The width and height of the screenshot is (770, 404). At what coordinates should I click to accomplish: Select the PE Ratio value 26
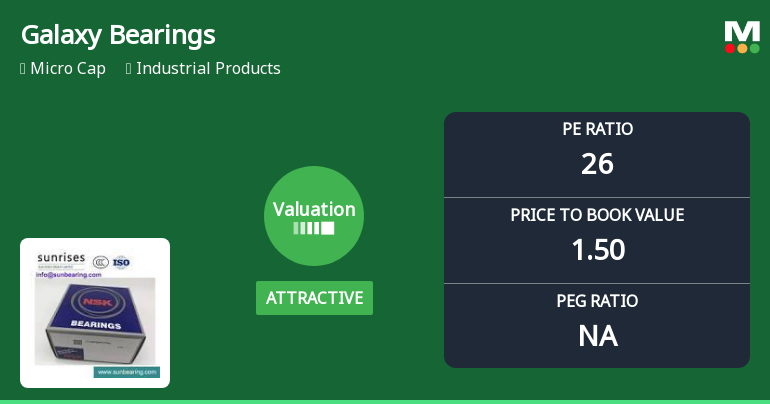coord(597,164)
